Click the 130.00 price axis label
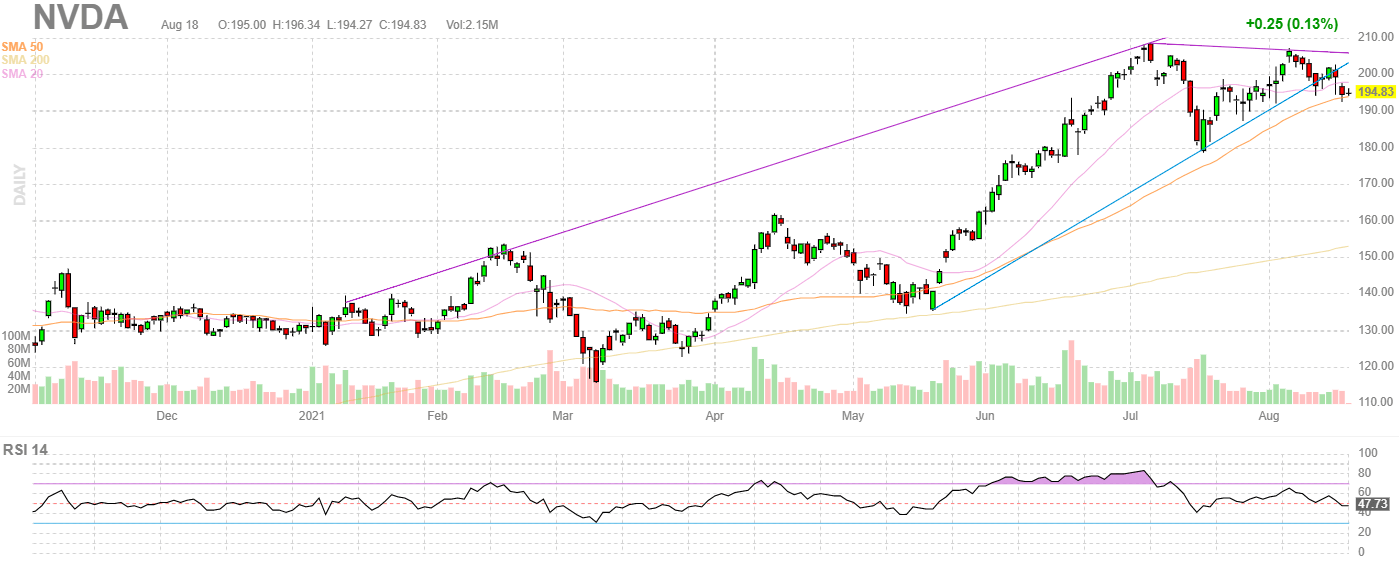1399x565 pixels. click(1375, 330)
